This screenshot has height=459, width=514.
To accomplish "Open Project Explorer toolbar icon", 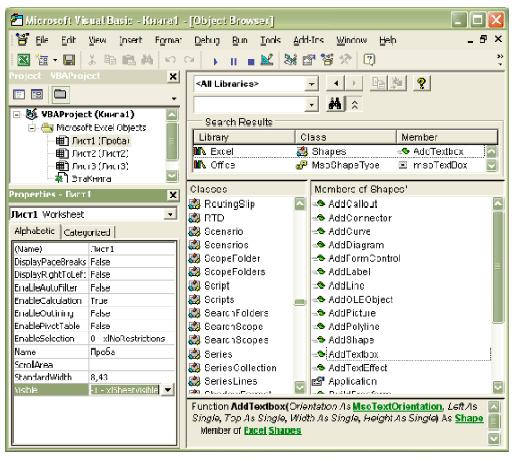I will click(x=290, y=60).
